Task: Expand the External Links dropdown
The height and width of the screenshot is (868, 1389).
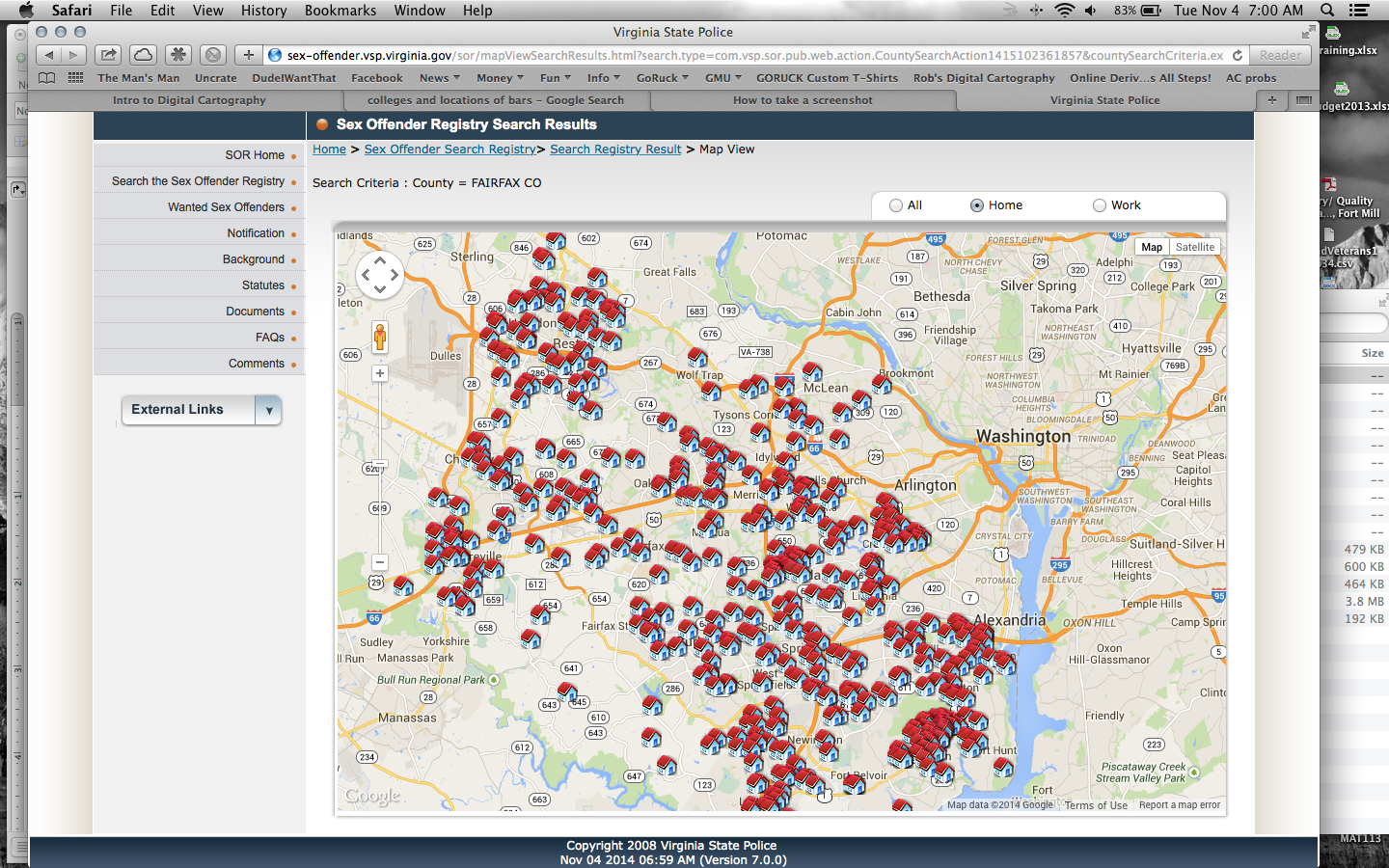Action: pos(269,410)
